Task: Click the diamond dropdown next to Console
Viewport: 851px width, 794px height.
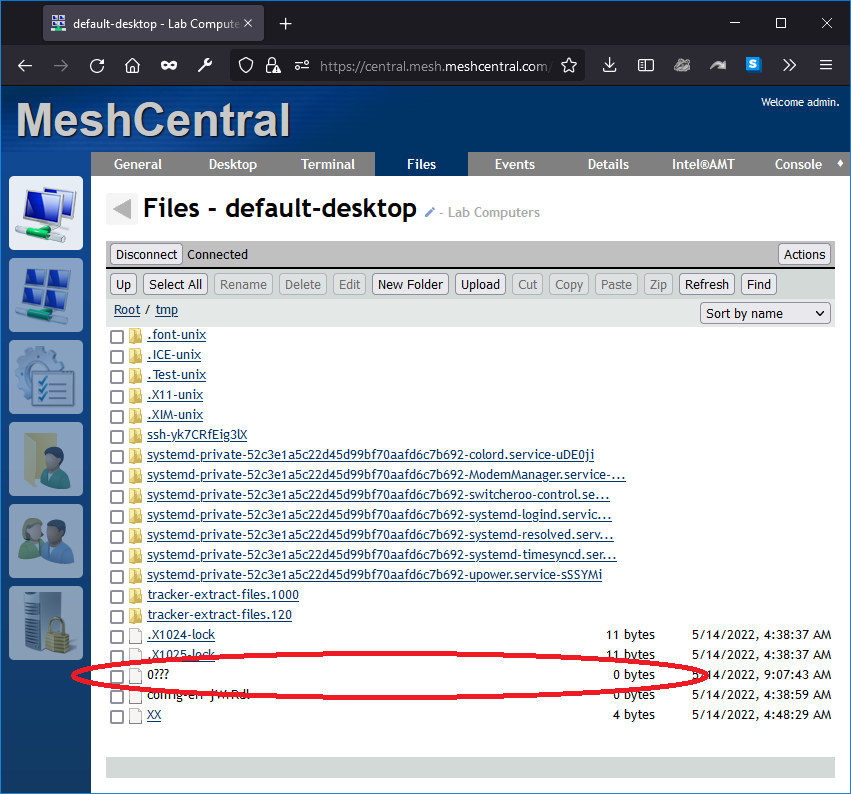Action: tap(840, 164)
